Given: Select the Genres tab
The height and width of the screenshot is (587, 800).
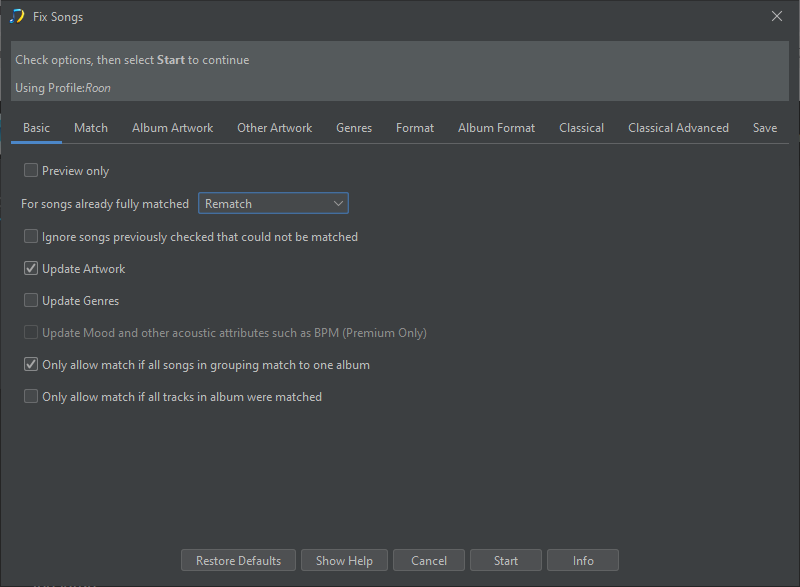Looking at the screenshot, I should [354, 128].
